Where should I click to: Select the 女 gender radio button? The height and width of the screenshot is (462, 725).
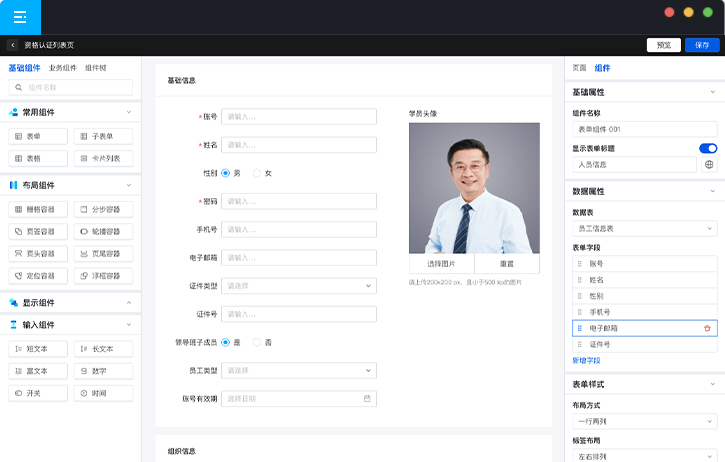coord(257,173)
